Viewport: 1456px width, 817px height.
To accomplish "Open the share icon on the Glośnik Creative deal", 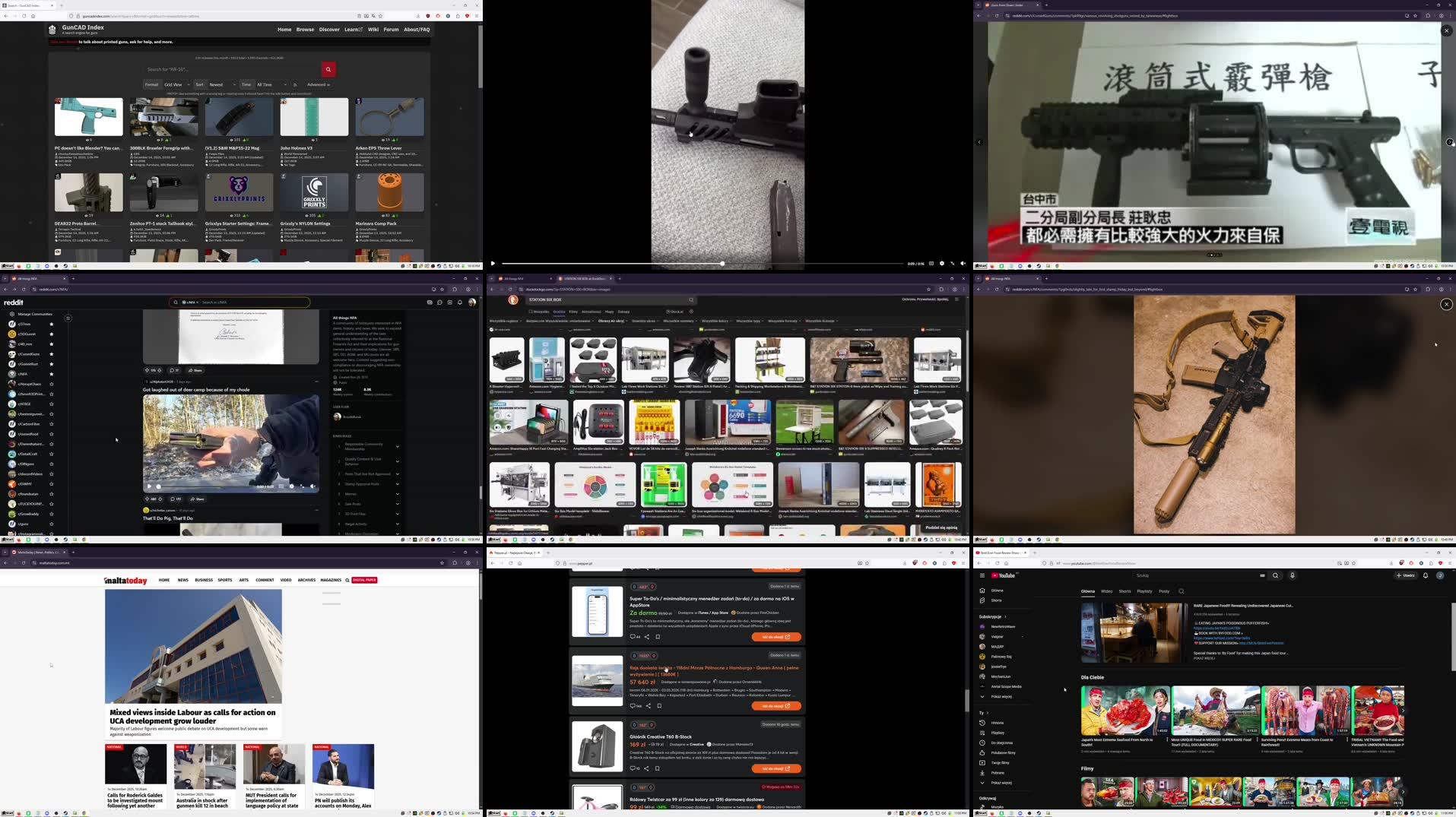I will pyautogui.click(x=647, y=768).
